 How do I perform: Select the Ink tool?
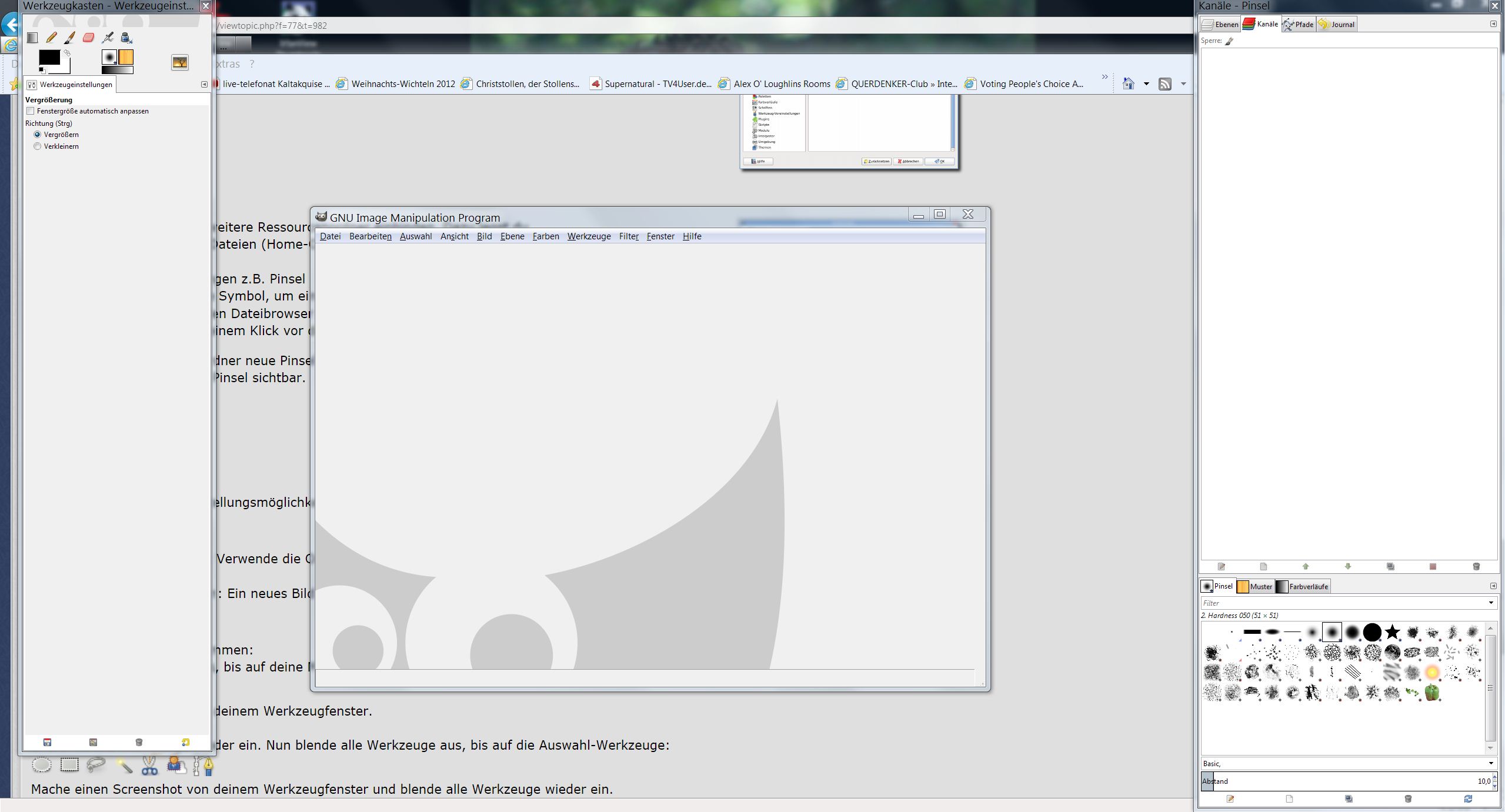pos(126,38)
